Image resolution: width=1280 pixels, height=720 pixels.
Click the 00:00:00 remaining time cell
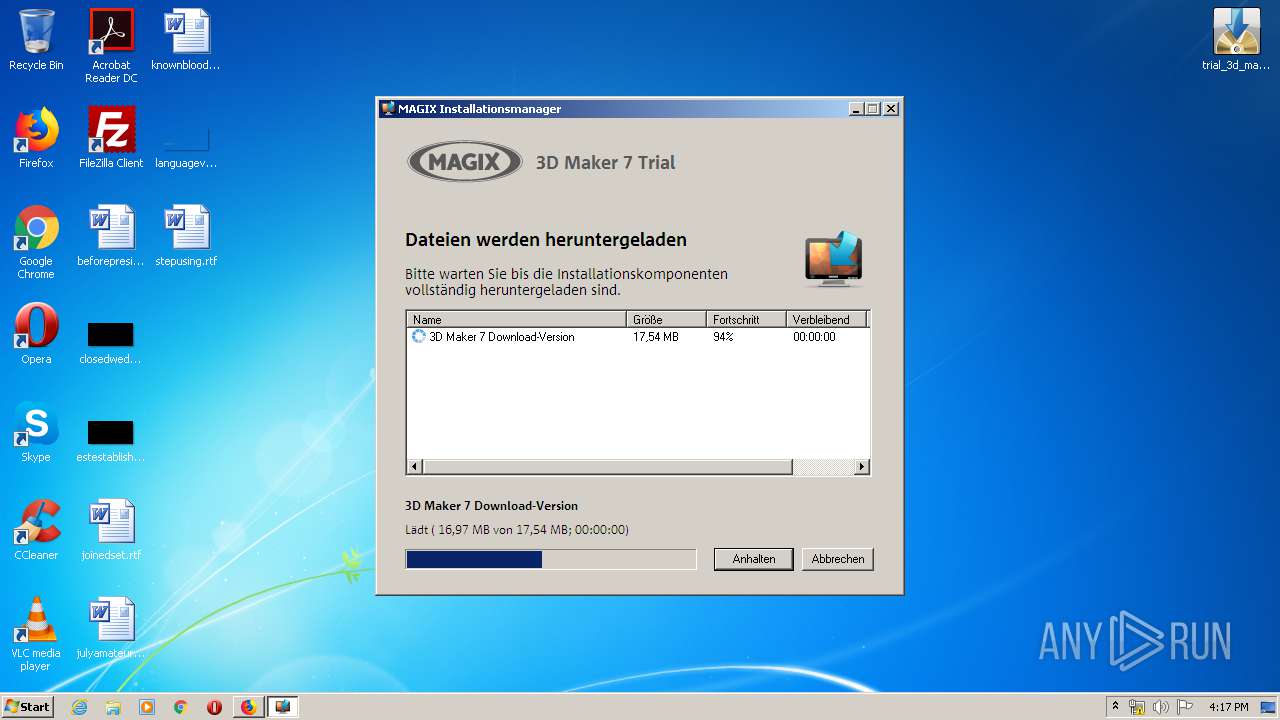(814, 337)
